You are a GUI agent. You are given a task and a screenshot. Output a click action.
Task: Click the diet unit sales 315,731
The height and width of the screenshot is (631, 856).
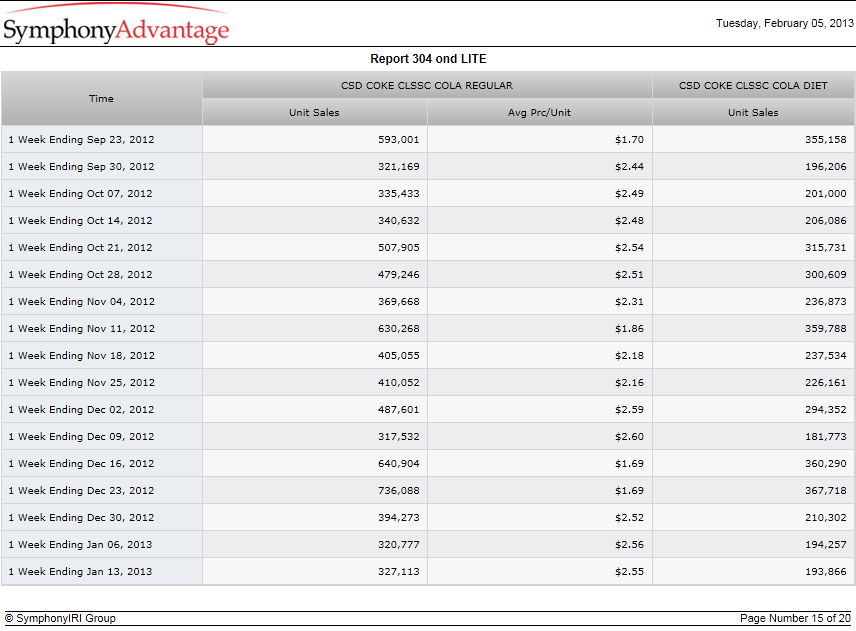coord(825,248)
